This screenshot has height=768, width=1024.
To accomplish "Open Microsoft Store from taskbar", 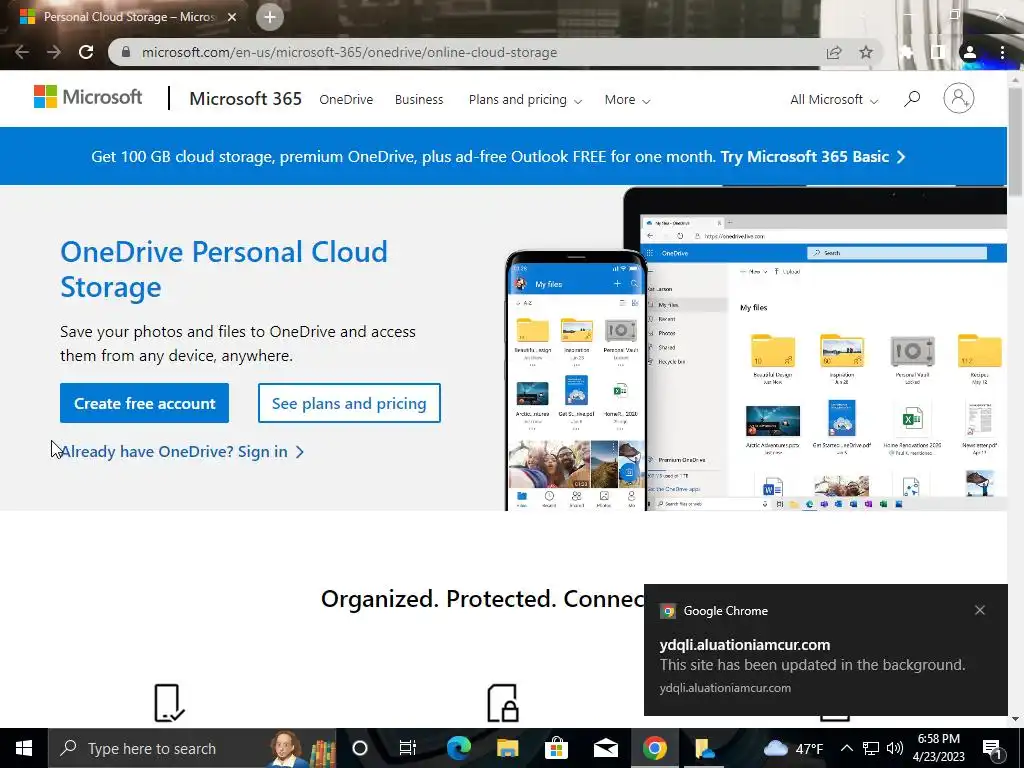I will click(556, 748).
